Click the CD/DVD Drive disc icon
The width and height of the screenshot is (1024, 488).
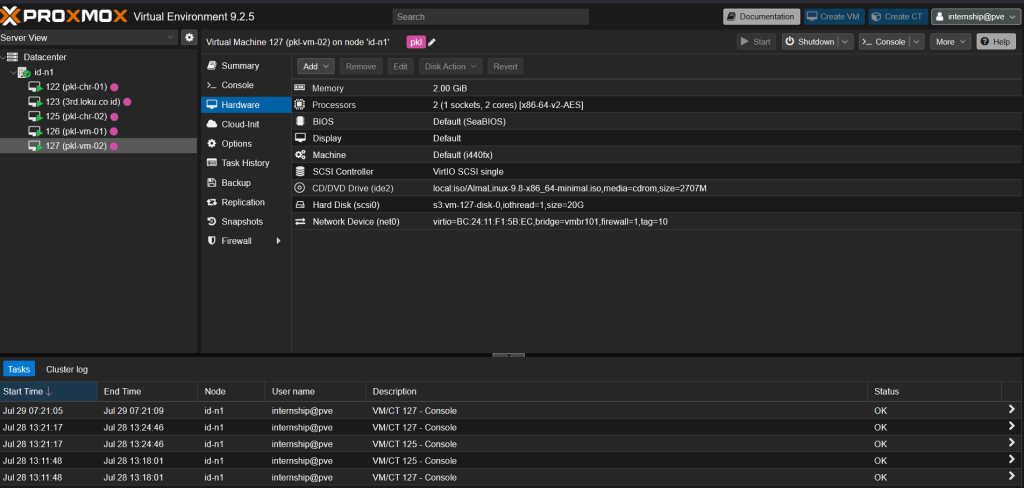coord(300,188)
